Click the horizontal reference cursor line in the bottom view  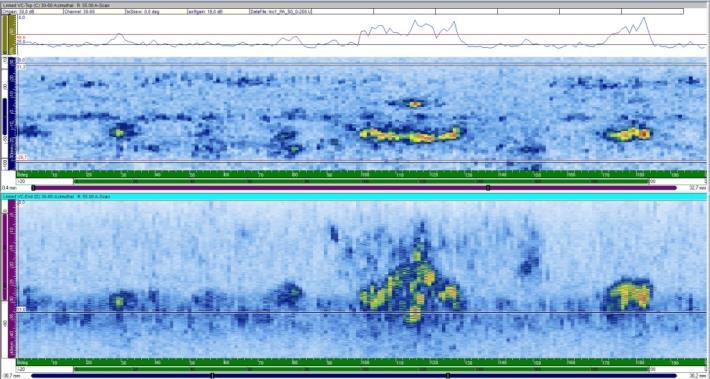361,312
